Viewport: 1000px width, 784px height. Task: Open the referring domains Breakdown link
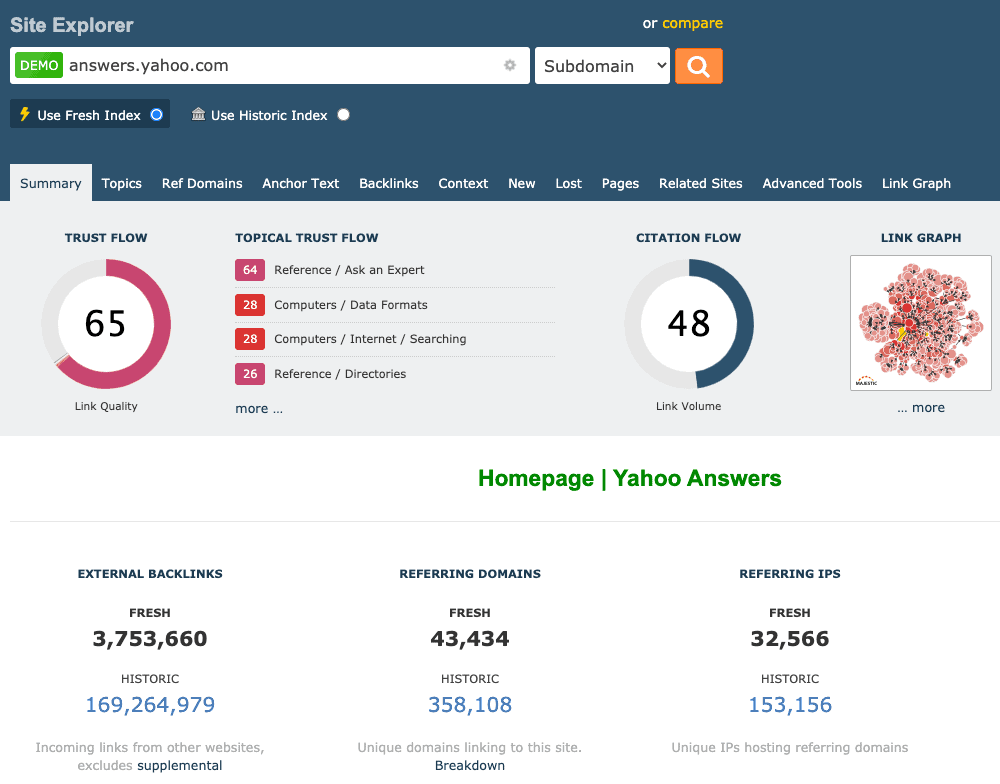[x=469, y=765]
